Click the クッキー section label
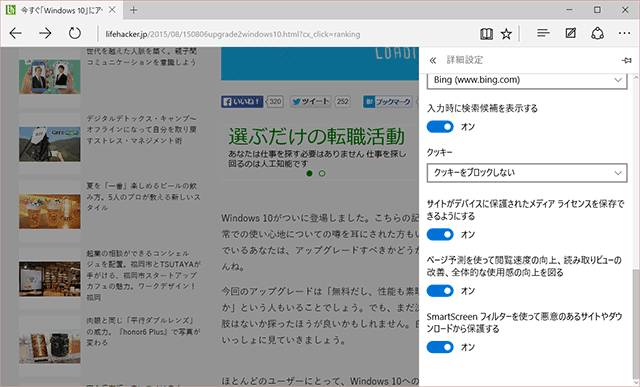Image resolution: width=640 pixels, height=387 pixels. [x=439, y=152]
